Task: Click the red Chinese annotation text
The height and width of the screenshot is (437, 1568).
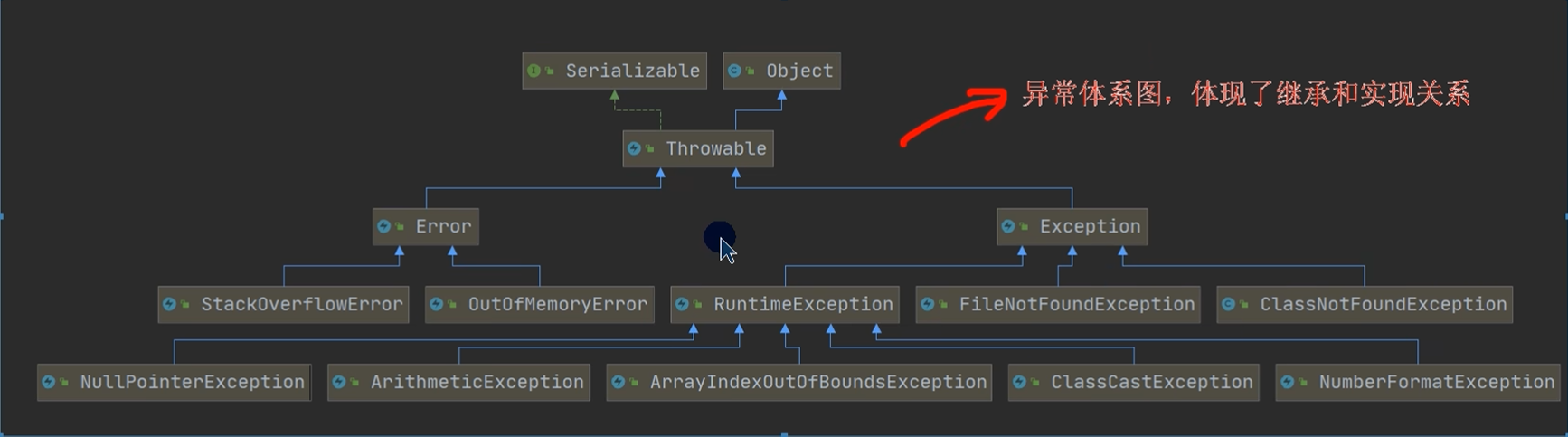Action: (1245, 94)
